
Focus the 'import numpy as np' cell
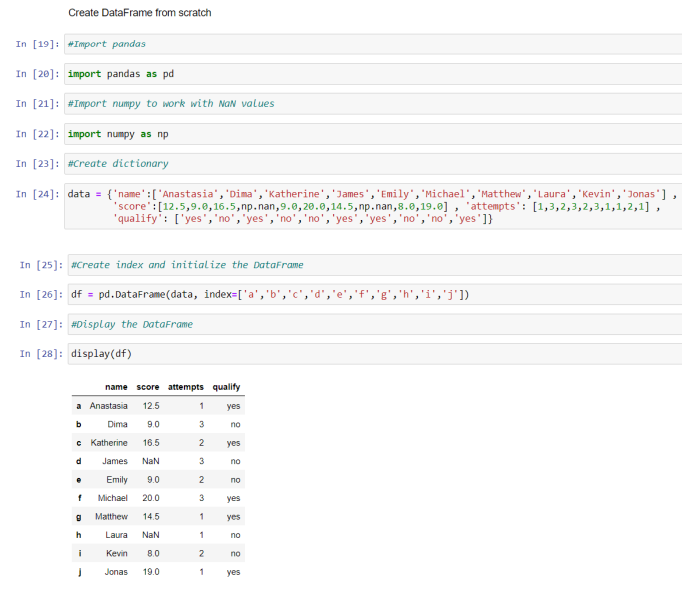click(373, 134)
